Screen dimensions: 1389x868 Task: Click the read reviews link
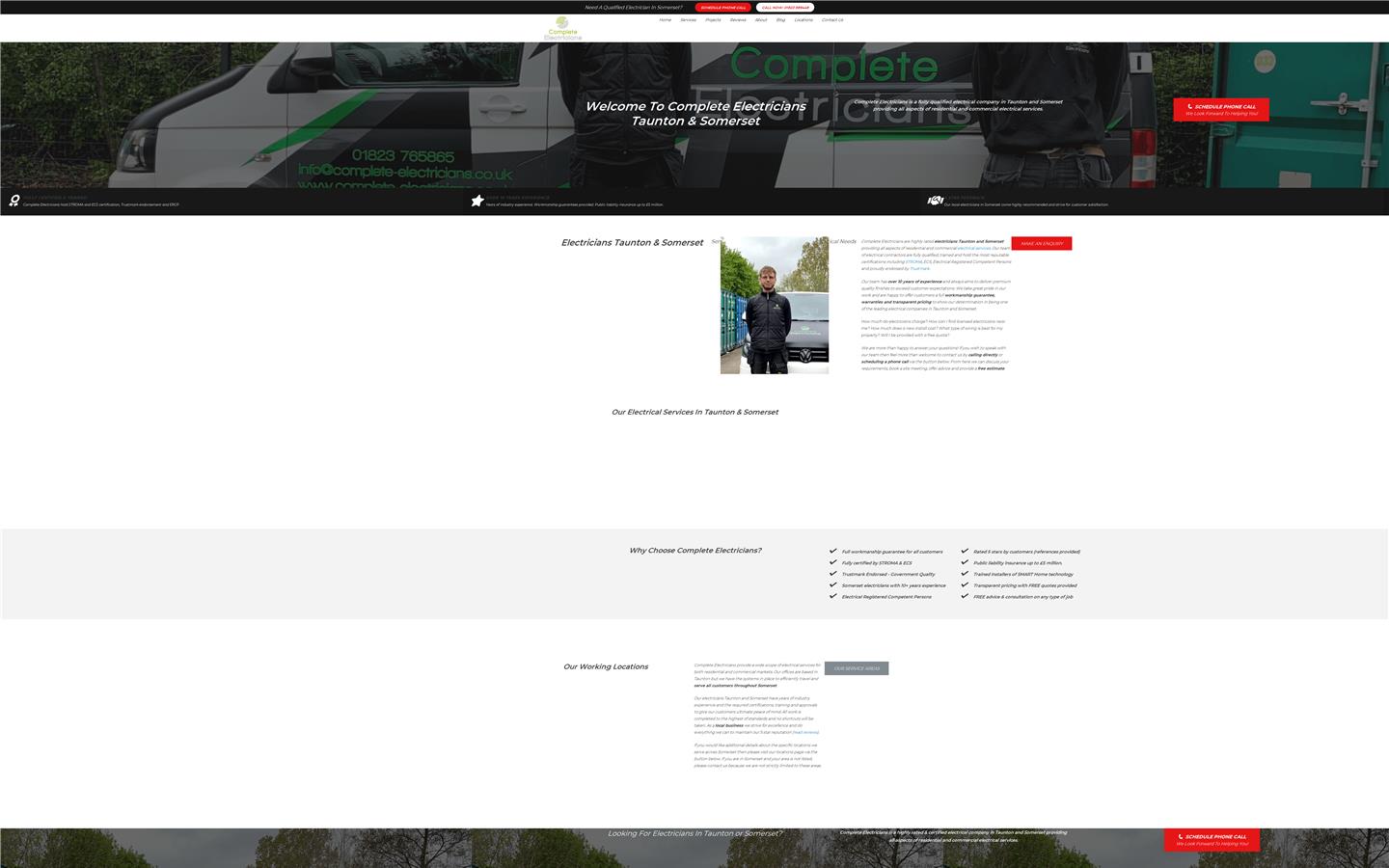(806, 732)
